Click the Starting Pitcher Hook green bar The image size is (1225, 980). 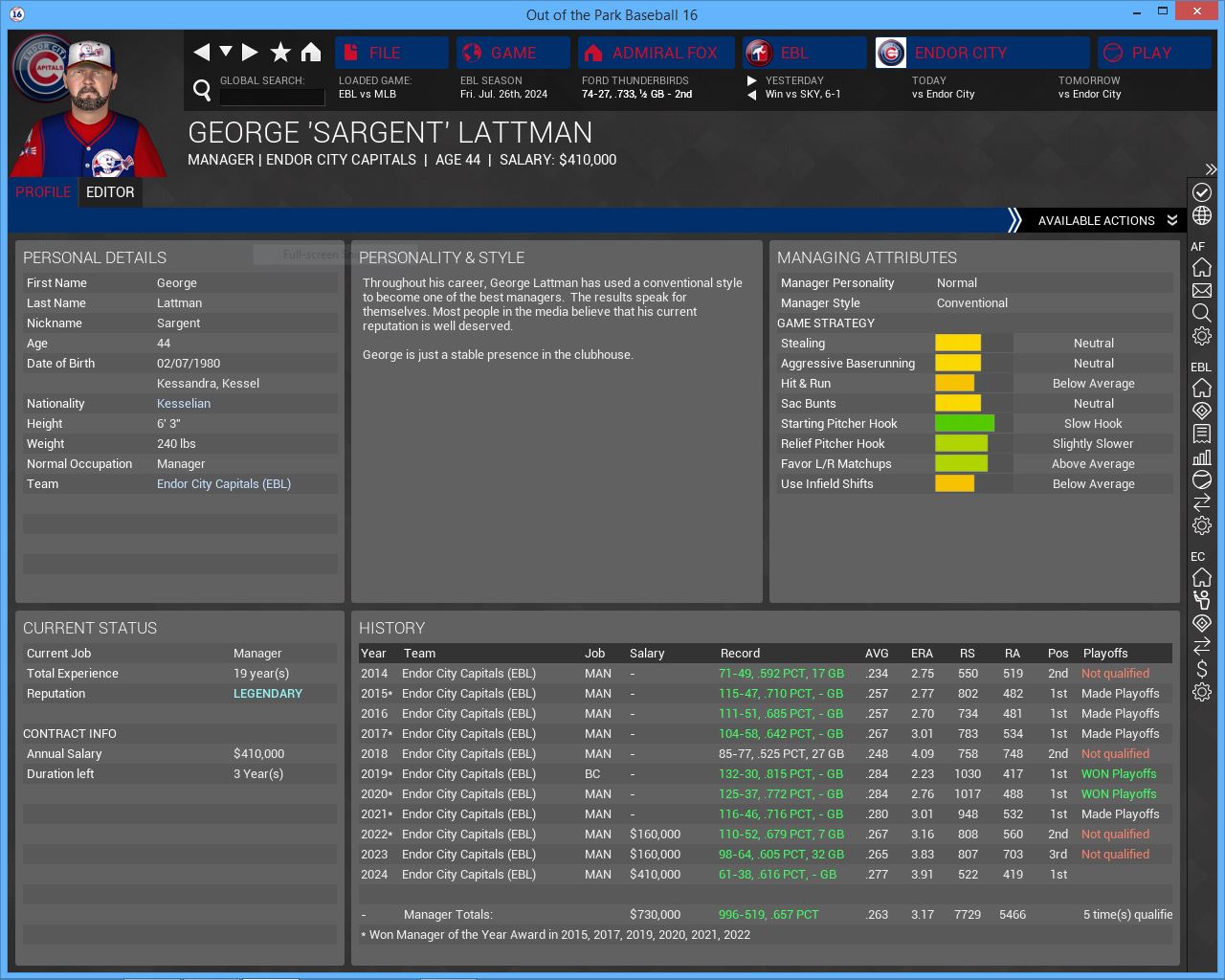coord(965,424)
